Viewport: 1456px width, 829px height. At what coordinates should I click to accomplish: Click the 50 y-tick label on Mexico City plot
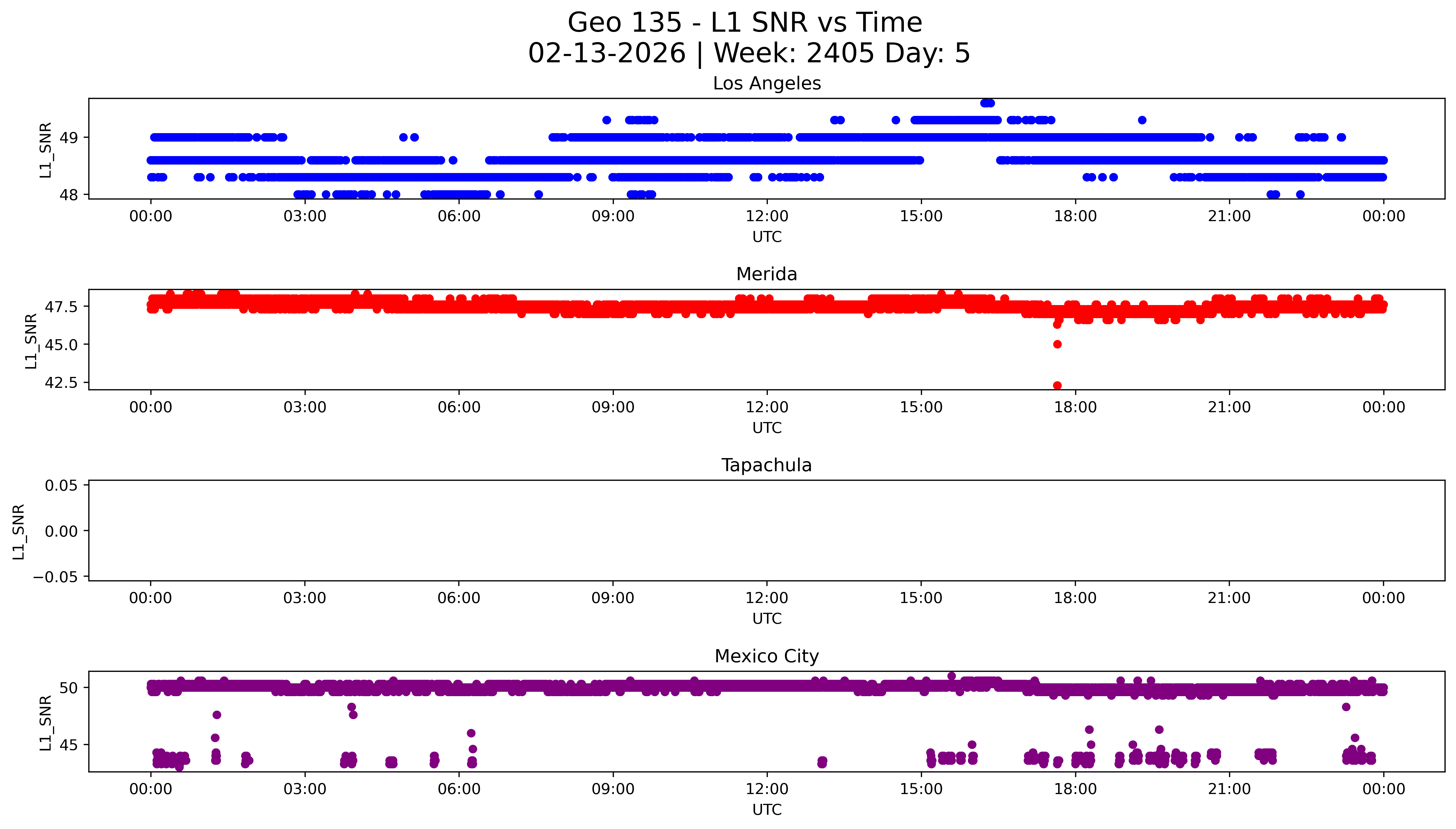pos(68,688)
